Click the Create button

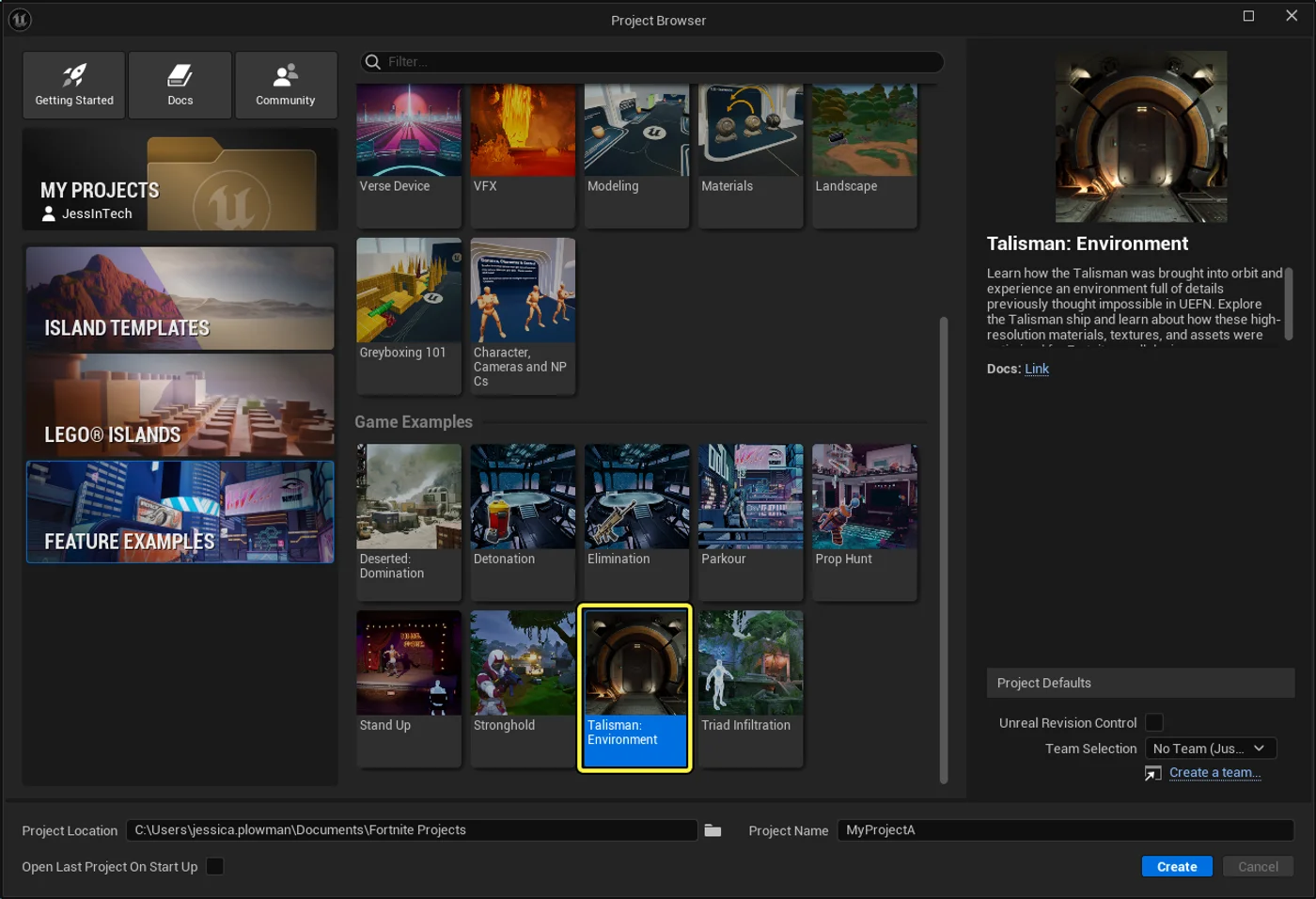pyautogui.click(x=1177, y=867)
